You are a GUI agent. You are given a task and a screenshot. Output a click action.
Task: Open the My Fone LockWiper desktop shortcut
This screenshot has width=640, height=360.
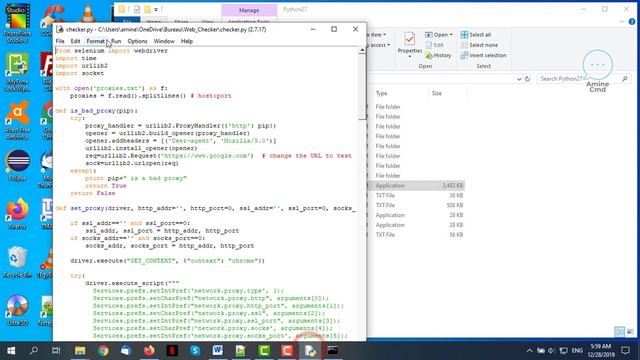click(18, 72)
